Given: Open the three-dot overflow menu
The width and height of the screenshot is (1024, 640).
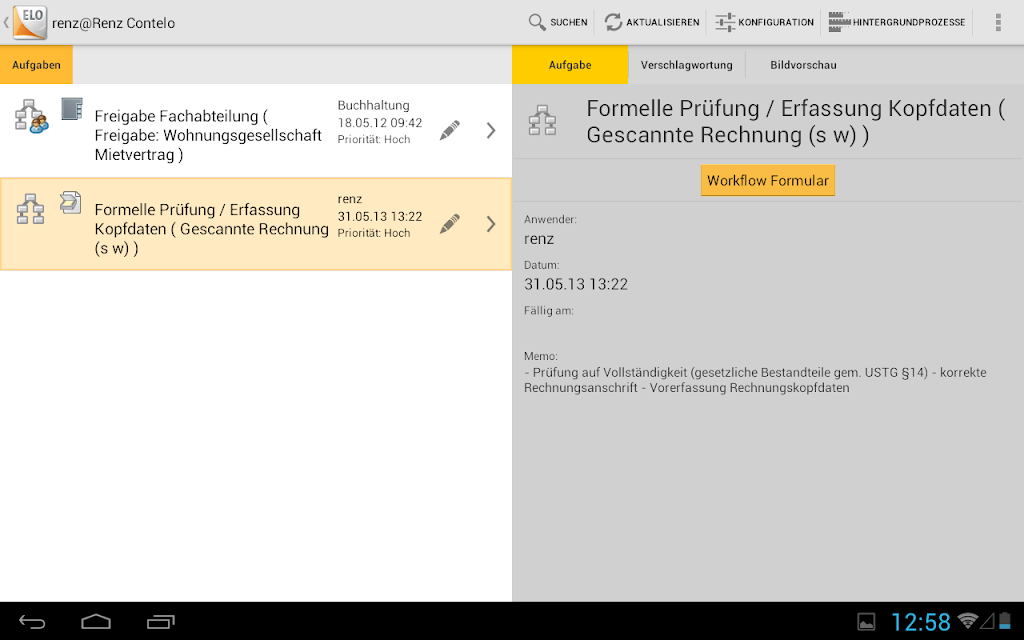Looking at the screenshot, I should pyautogui.click(x=998, y=22).
